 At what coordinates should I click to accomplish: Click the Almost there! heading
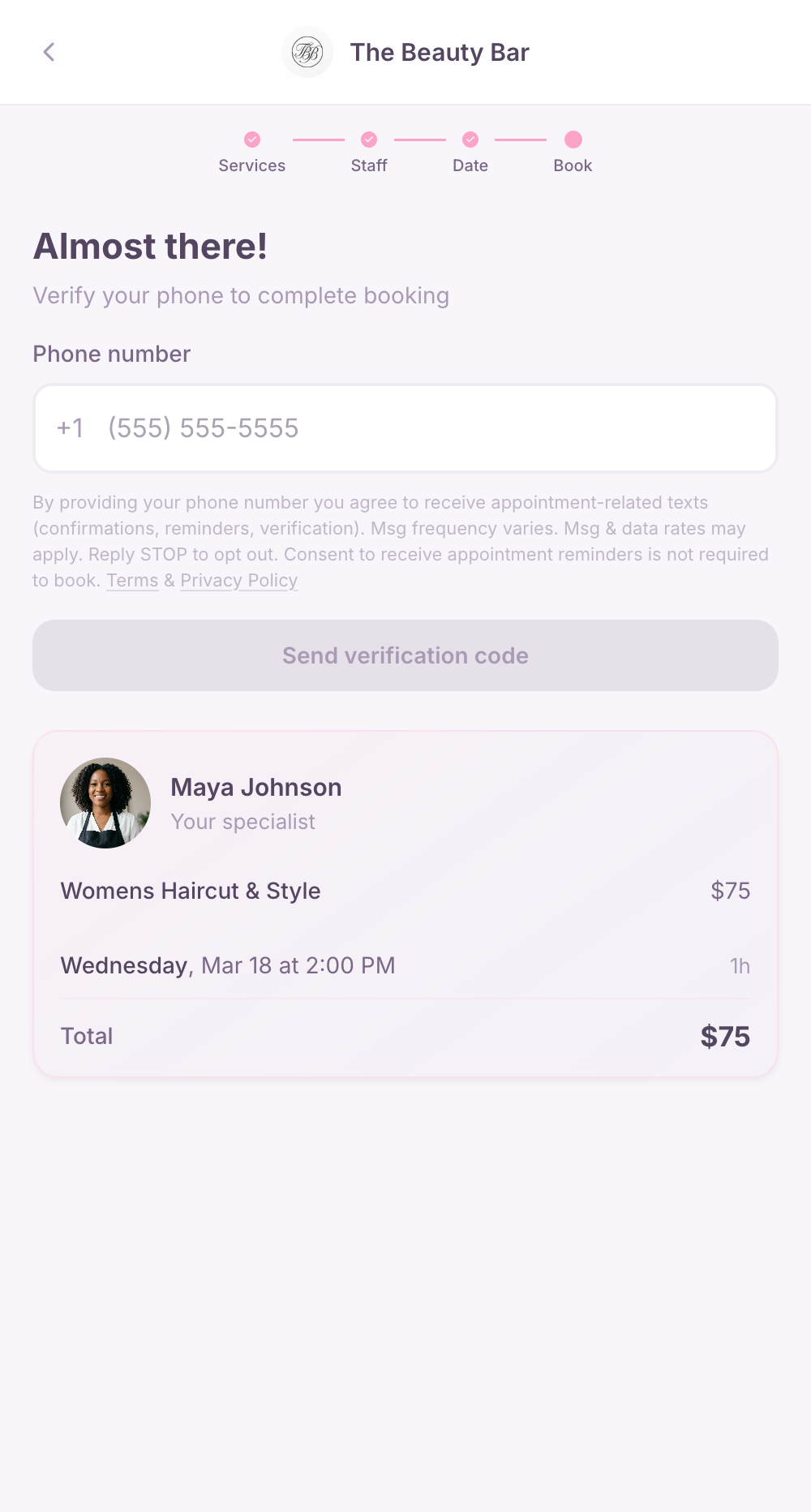pos(150,247)
